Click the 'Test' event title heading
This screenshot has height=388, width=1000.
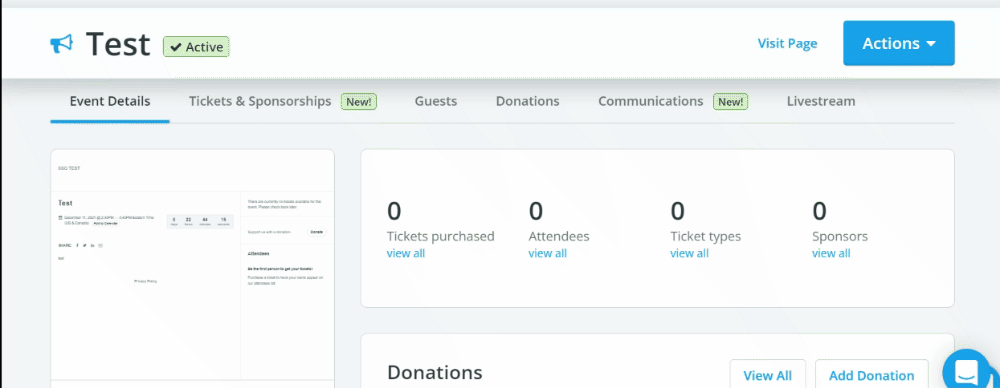(x=118, y=43)
